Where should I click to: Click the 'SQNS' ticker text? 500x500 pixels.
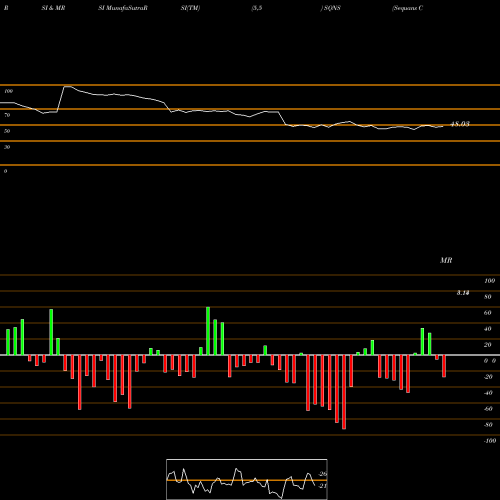(x=332, y=8)
